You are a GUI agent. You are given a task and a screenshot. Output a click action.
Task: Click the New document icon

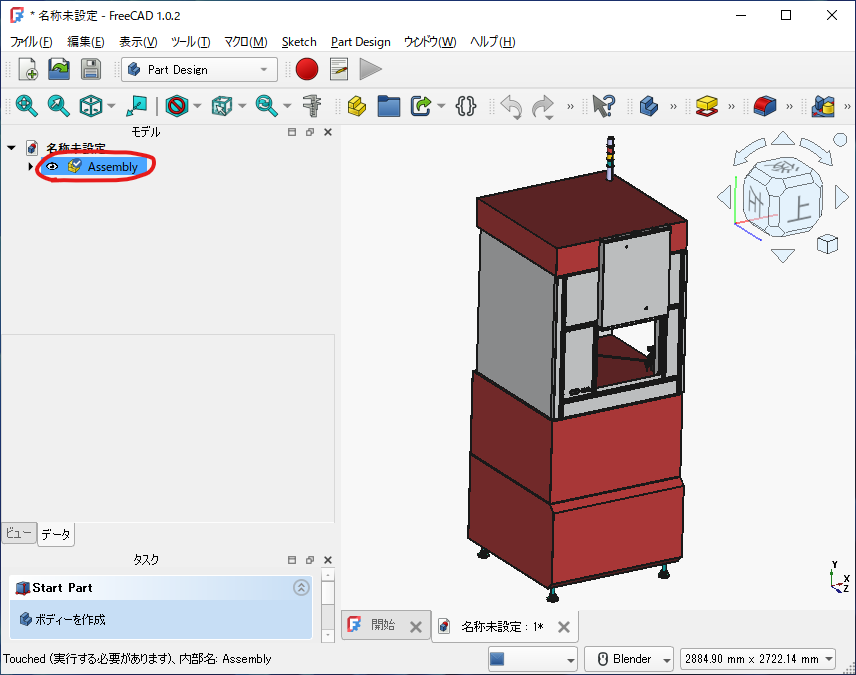click(x=28, y=69)
